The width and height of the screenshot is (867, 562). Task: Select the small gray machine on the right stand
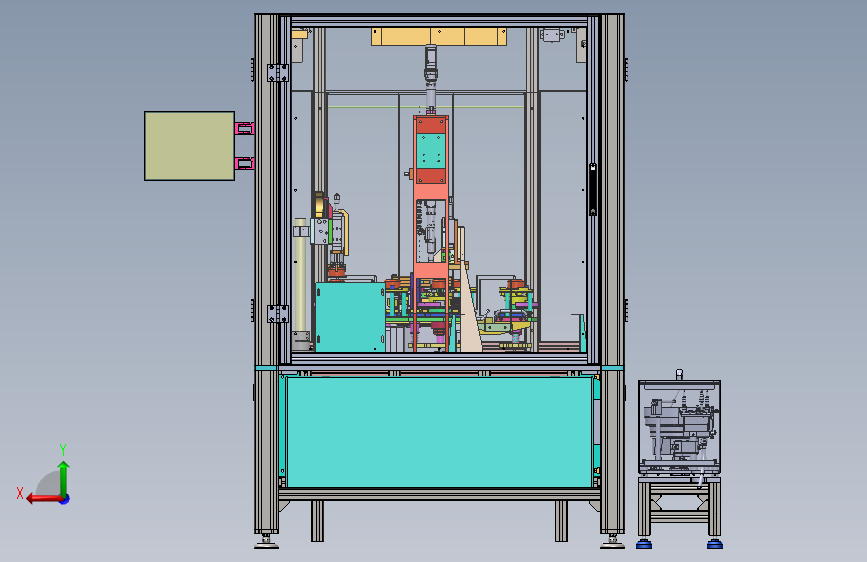(680, 427)
